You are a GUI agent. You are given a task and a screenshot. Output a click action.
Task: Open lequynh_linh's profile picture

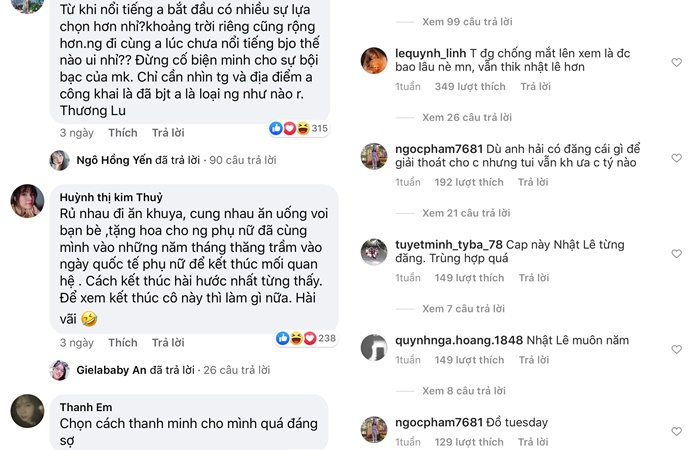click(374, 61)
